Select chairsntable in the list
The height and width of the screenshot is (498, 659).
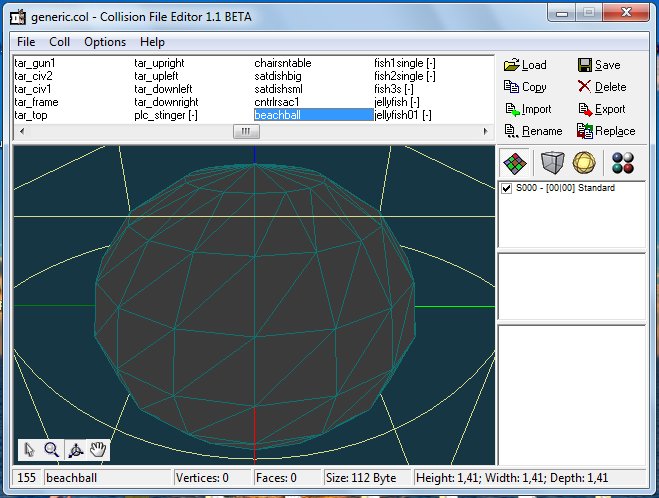(283, 63)
